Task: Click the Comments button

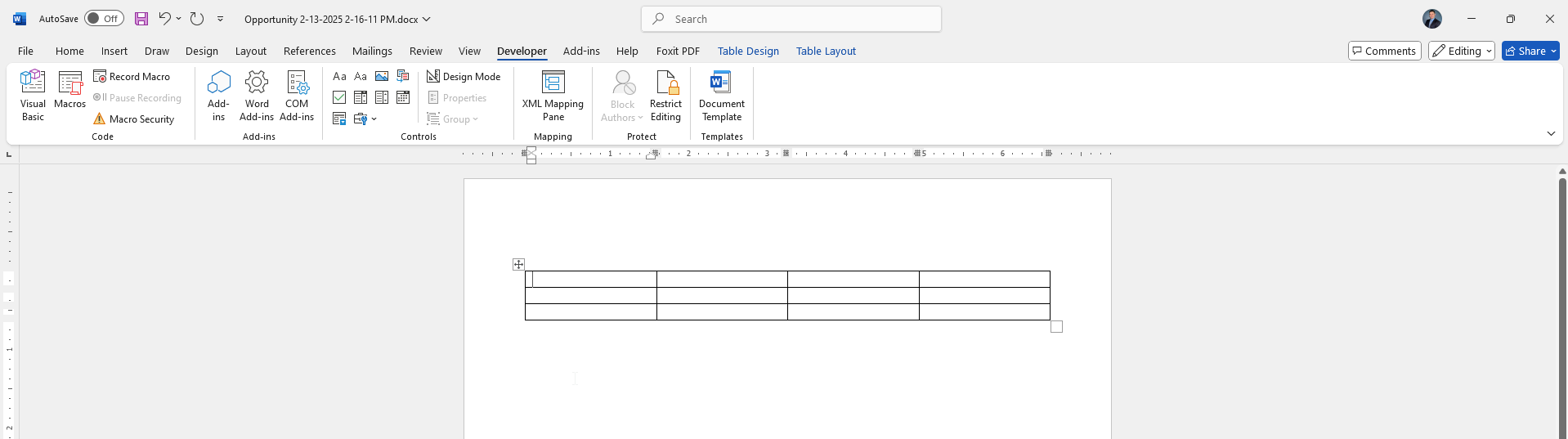Action: tap(1384, 51)
